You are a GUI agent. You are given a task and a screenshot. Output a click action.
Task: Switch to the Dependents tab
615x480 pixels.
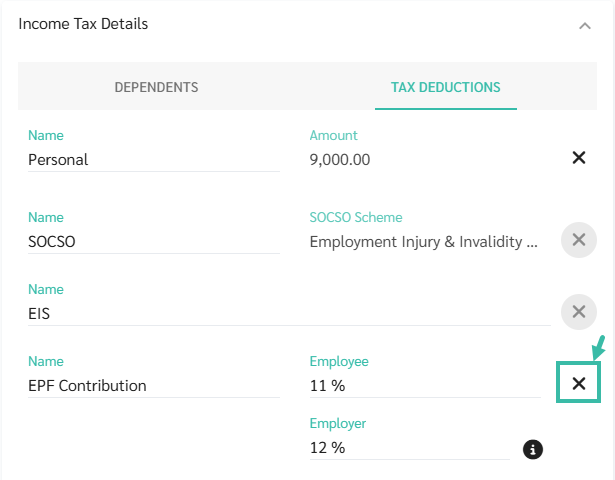[x=156, y=87]
